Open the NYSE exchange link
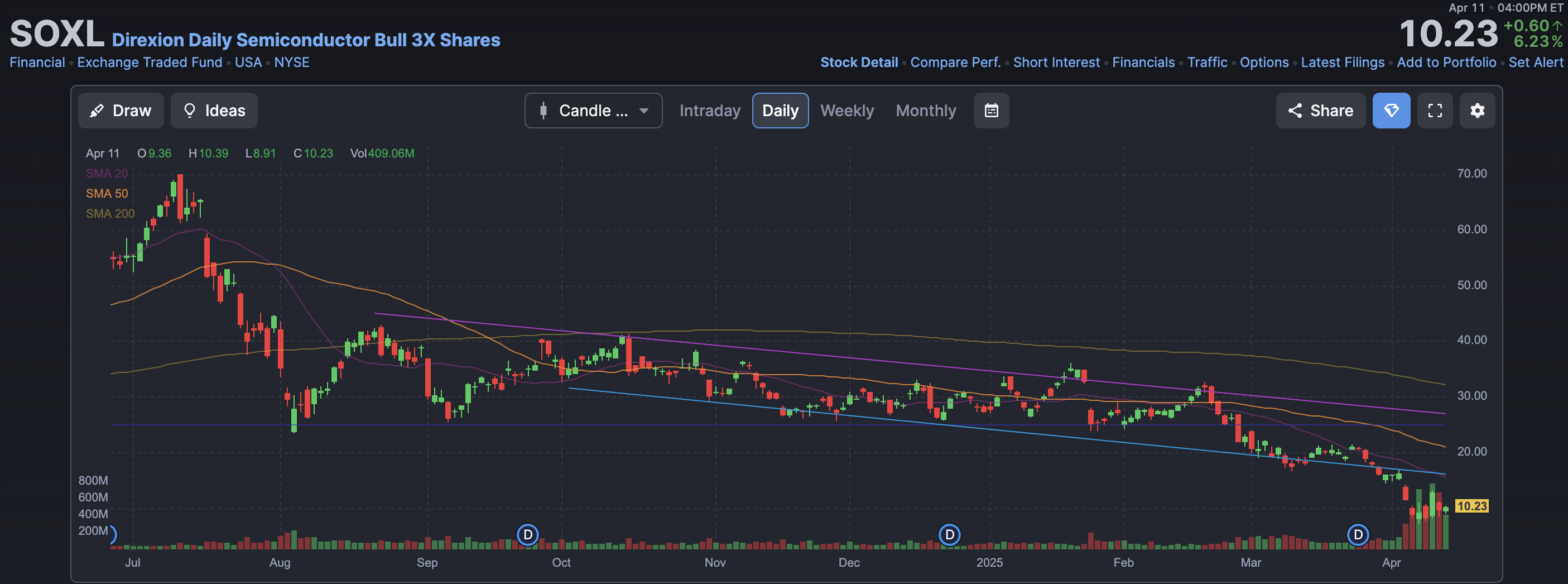 coord(292,62)
